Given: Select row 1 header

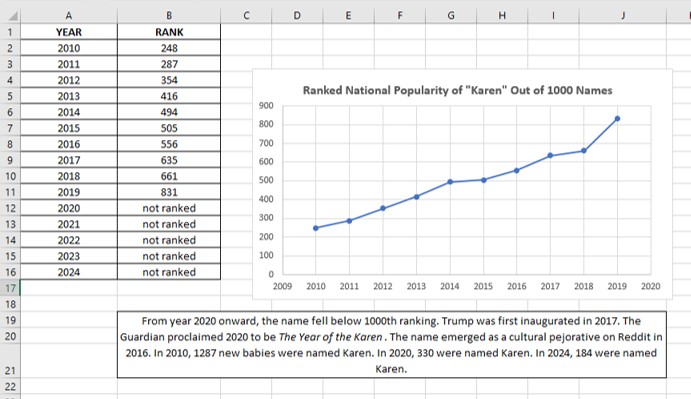Looking at the screenshot, I should click(10, 32).
